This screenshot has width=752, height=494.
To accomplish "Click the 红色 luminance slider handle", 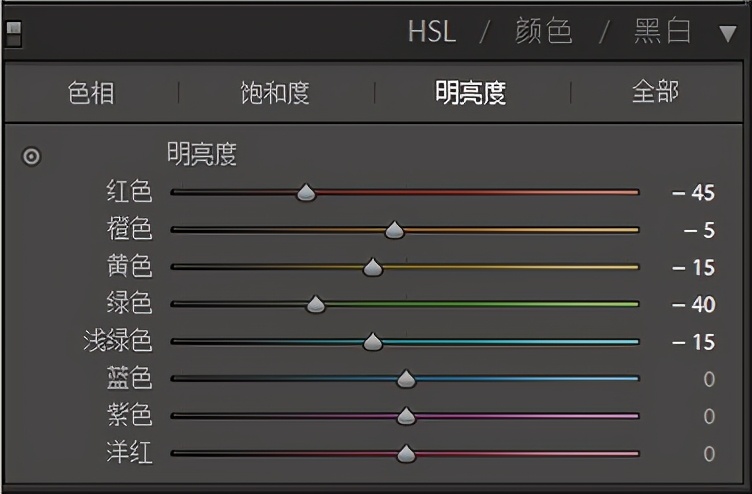I will tap(307, 193).
